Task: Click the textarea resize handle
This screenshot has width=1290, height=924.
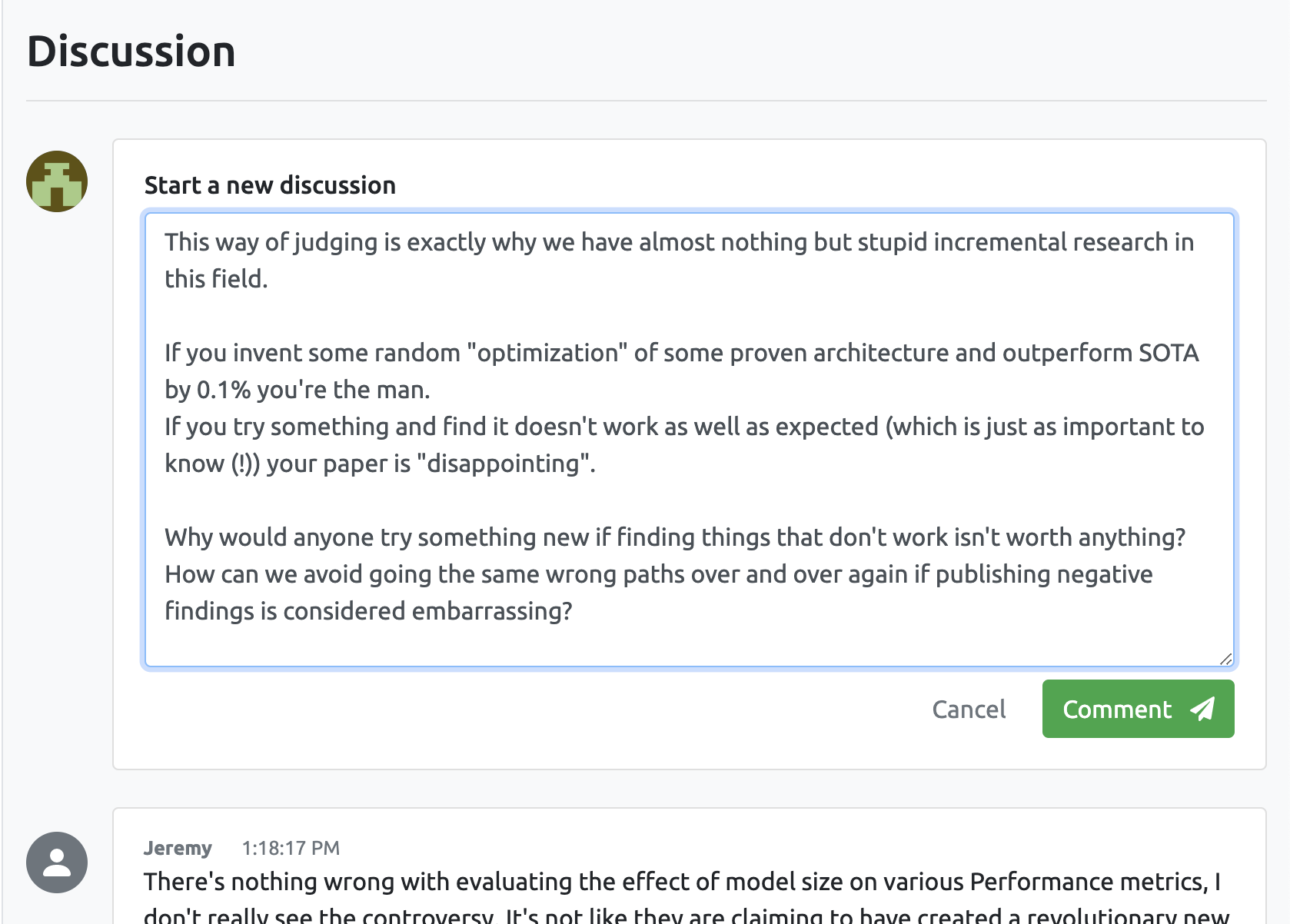Action: tap(1228, 660)
